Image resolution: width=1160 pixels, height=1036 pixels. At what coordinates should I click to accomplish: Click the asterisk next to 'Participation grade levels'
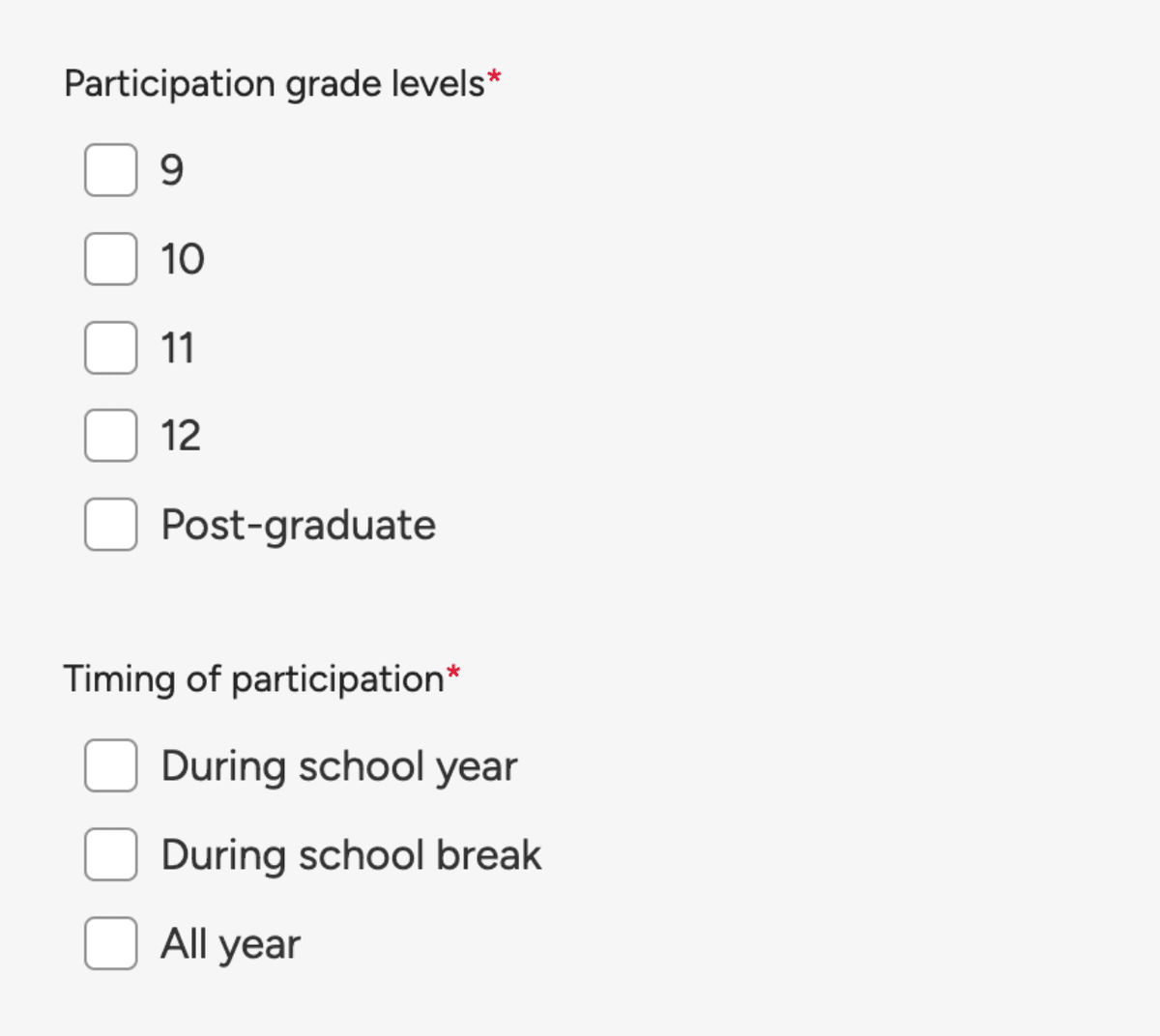click(x=493, y=77)
